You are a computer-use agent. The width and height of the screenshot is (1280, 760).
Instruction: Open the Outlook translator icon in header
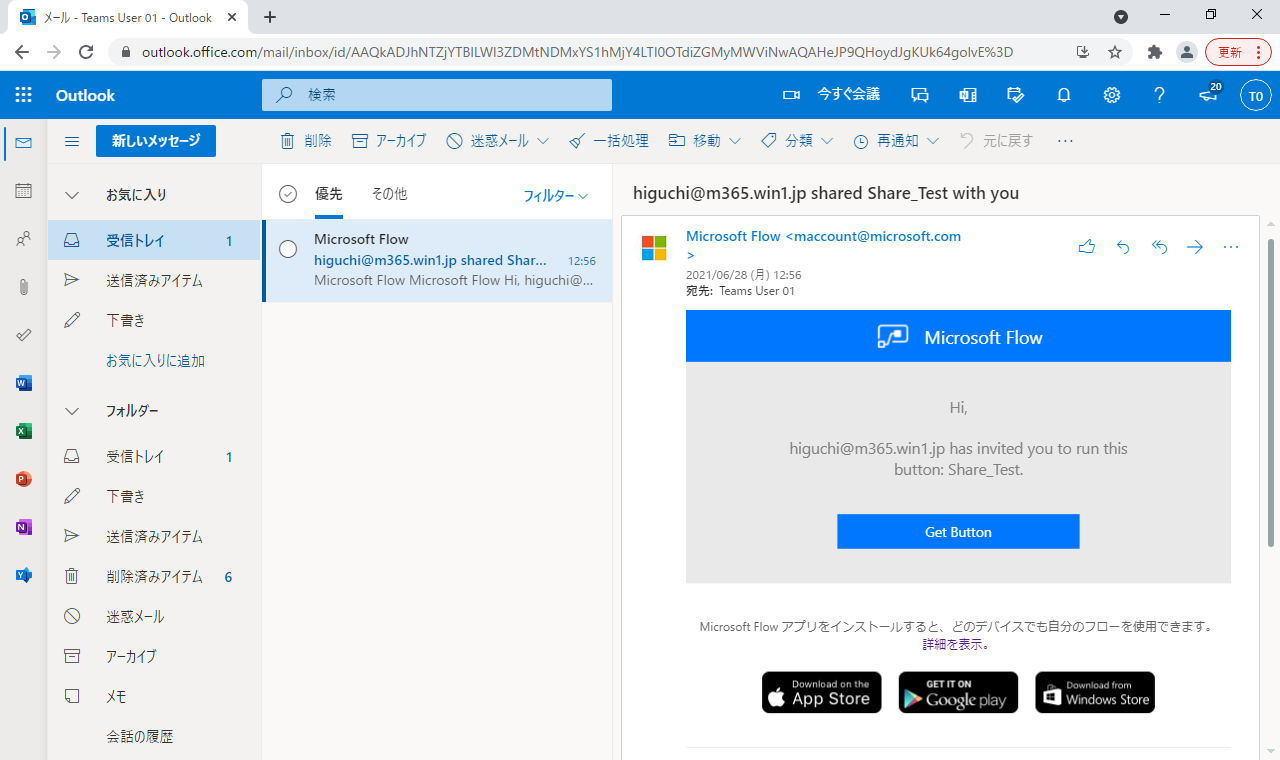click(968, 95)
